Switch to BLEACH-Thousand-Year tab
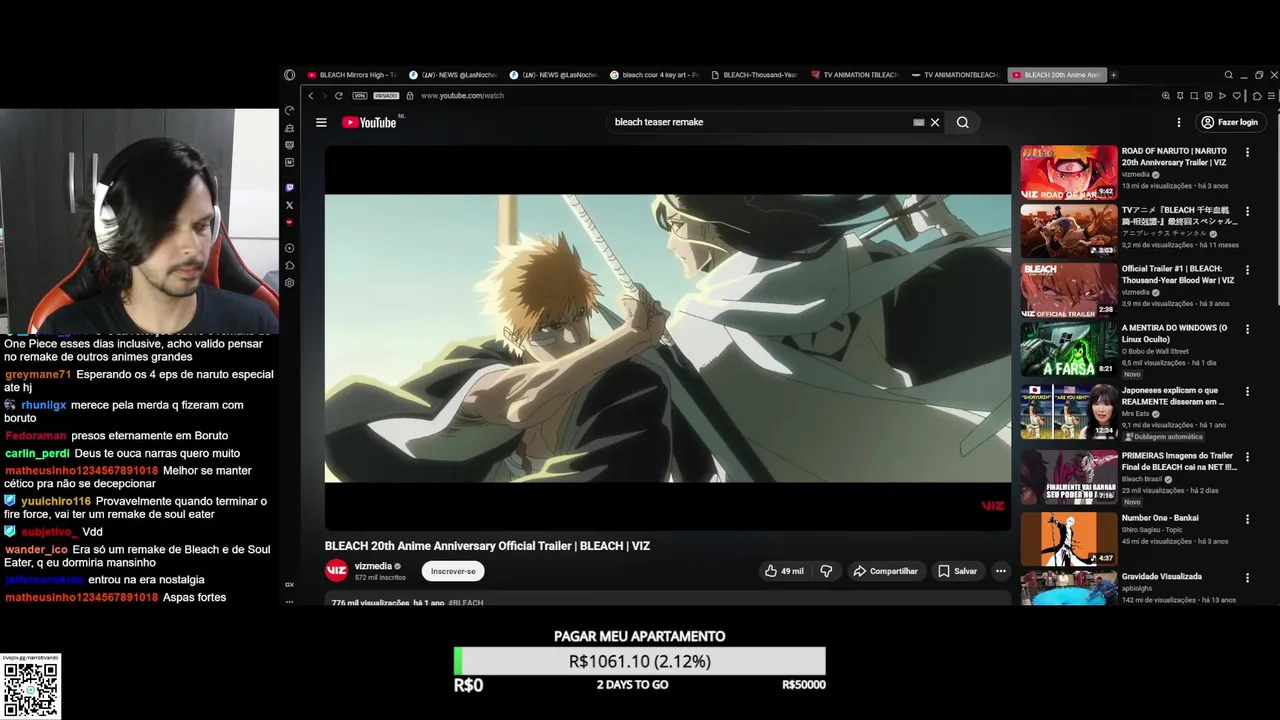1280x720 pixels. [754, 75]
